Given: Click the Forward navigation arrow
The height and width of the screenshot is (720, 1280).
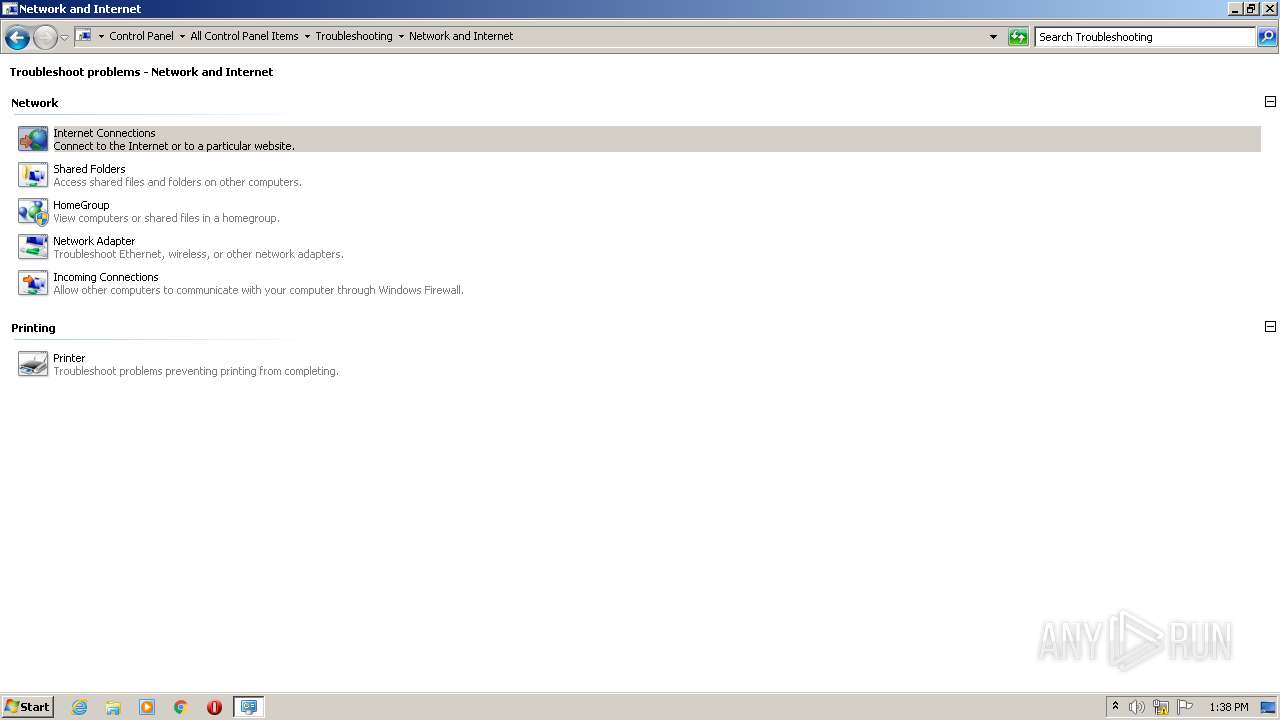Looking at the screenshot, I should pos(45,37).
